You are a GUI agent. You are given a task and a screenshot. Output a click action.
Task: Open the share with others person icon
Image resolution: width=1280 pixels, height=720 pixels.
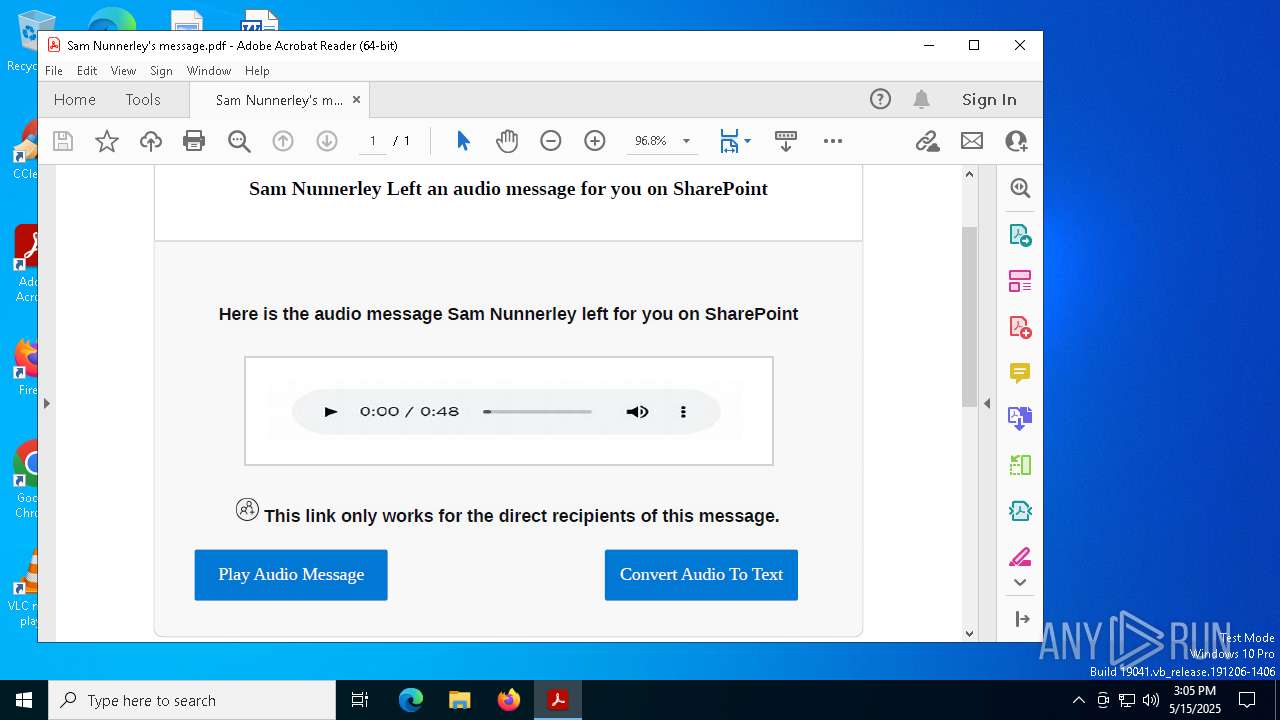coord(1016,141)
